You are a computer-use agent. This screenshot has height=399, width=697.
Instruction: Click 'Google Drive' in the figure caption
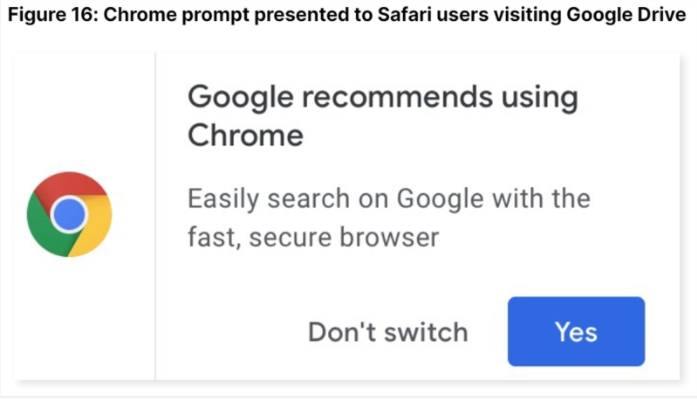coord(626,15)
